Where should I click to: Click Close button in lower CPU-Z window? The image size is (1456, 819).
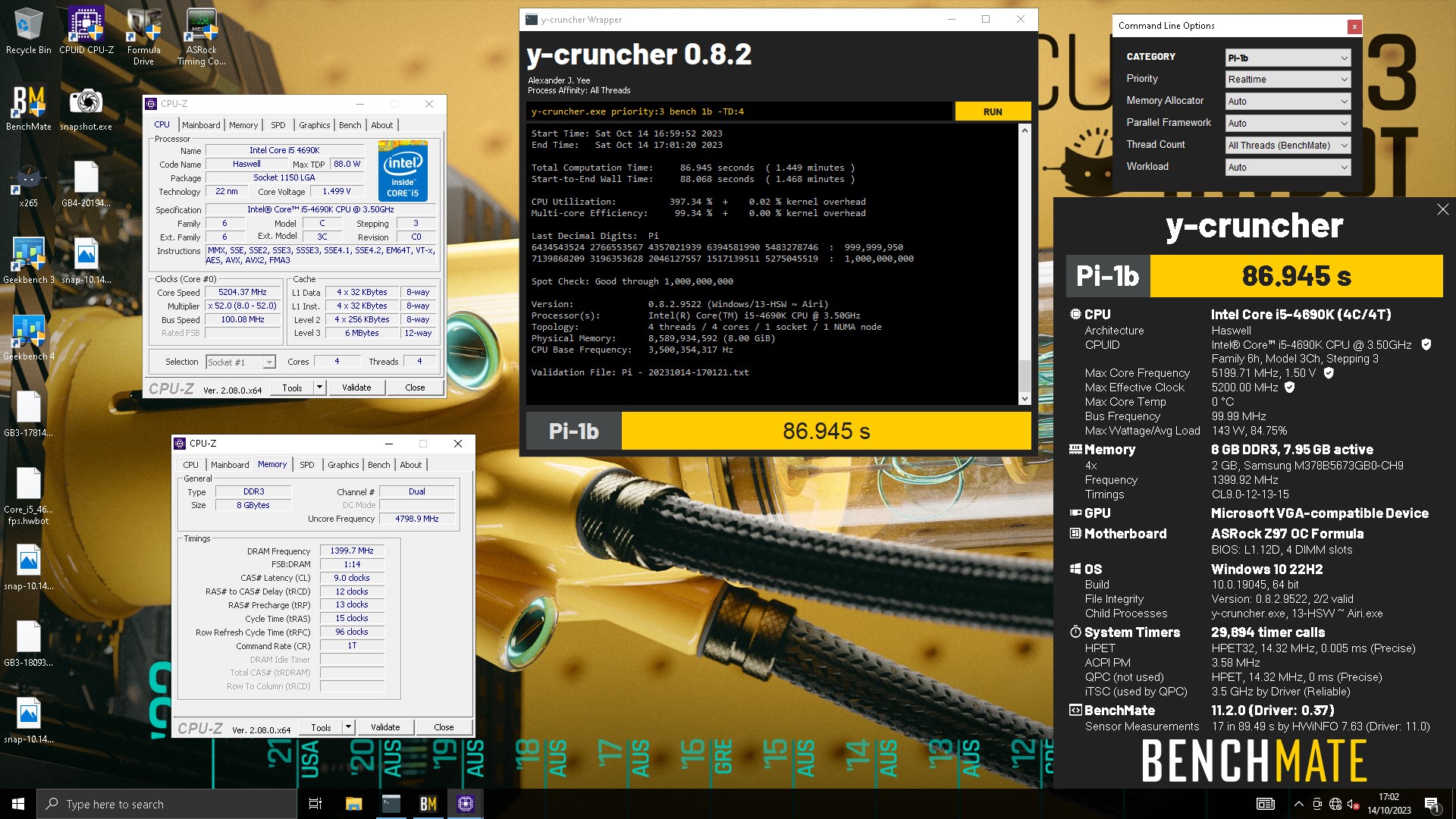(x=444, y=727)
